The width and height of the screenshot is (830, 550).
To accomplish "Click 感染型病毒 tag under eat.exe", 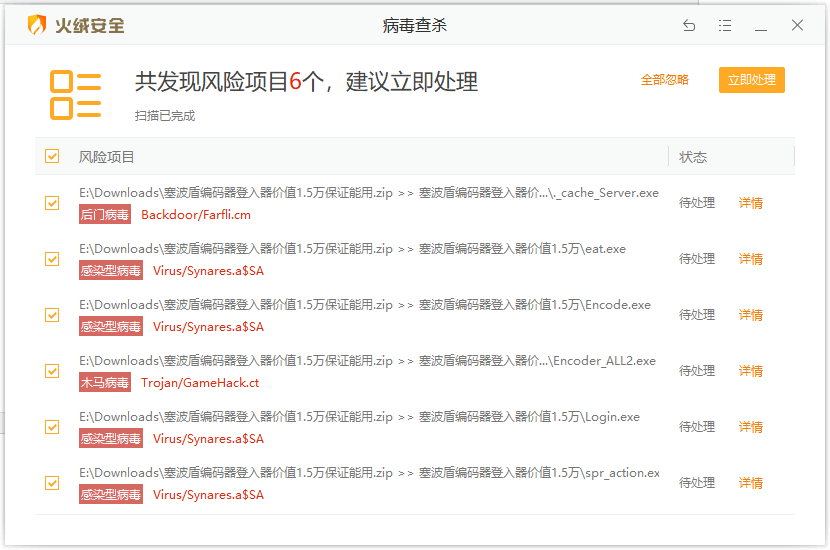I will (x=111, y=271).
